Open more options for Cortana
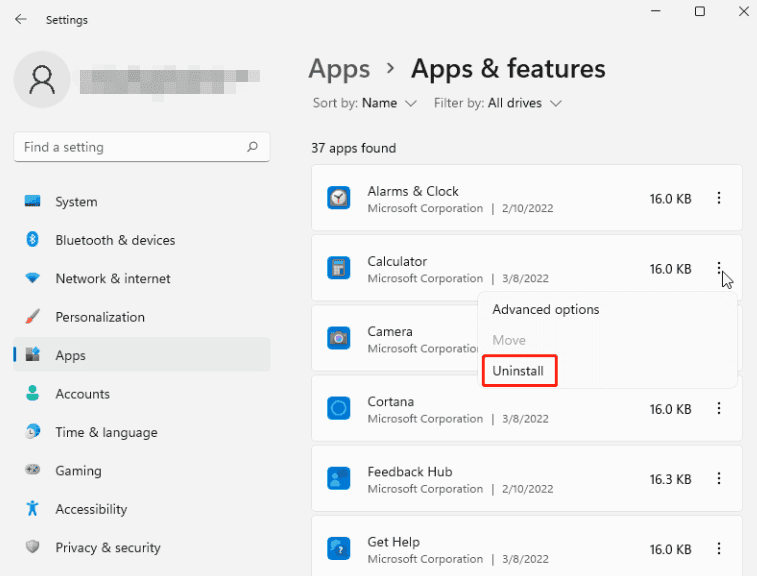Image resolution: width=757 pixels, height=576 pixels. coord(719,408)
